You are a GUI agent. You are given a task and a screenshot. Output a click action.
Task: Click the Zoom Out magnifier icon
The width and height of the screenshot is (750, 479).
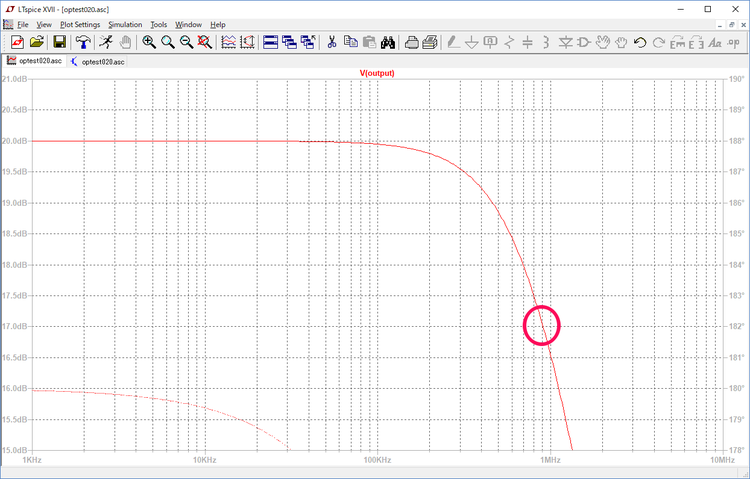[186, 42]
